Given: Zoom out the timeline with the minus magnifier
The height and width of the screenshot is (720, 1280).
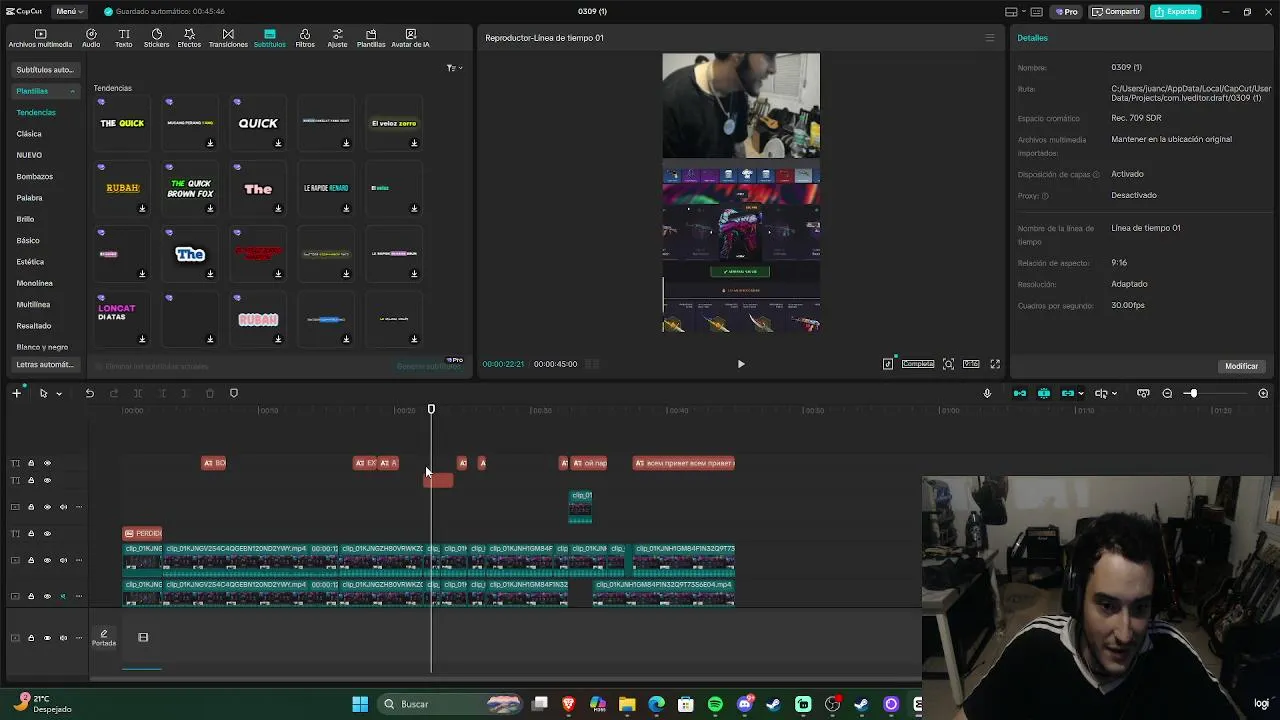Looking at the screenshot, I should tap(1167, 393).
